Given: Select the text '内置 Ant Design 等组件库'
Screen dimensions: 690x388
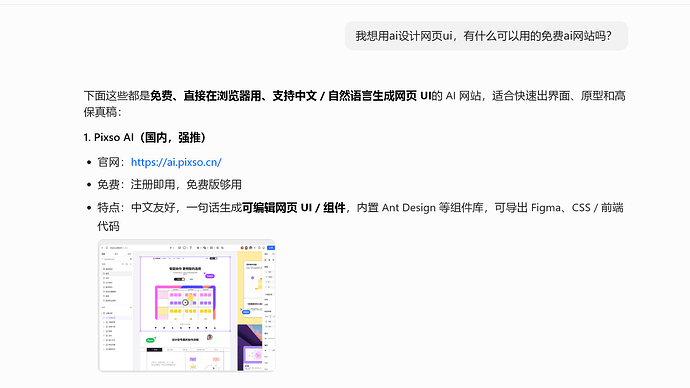Looking at the screenshot, I should click(x=420, y=208).
